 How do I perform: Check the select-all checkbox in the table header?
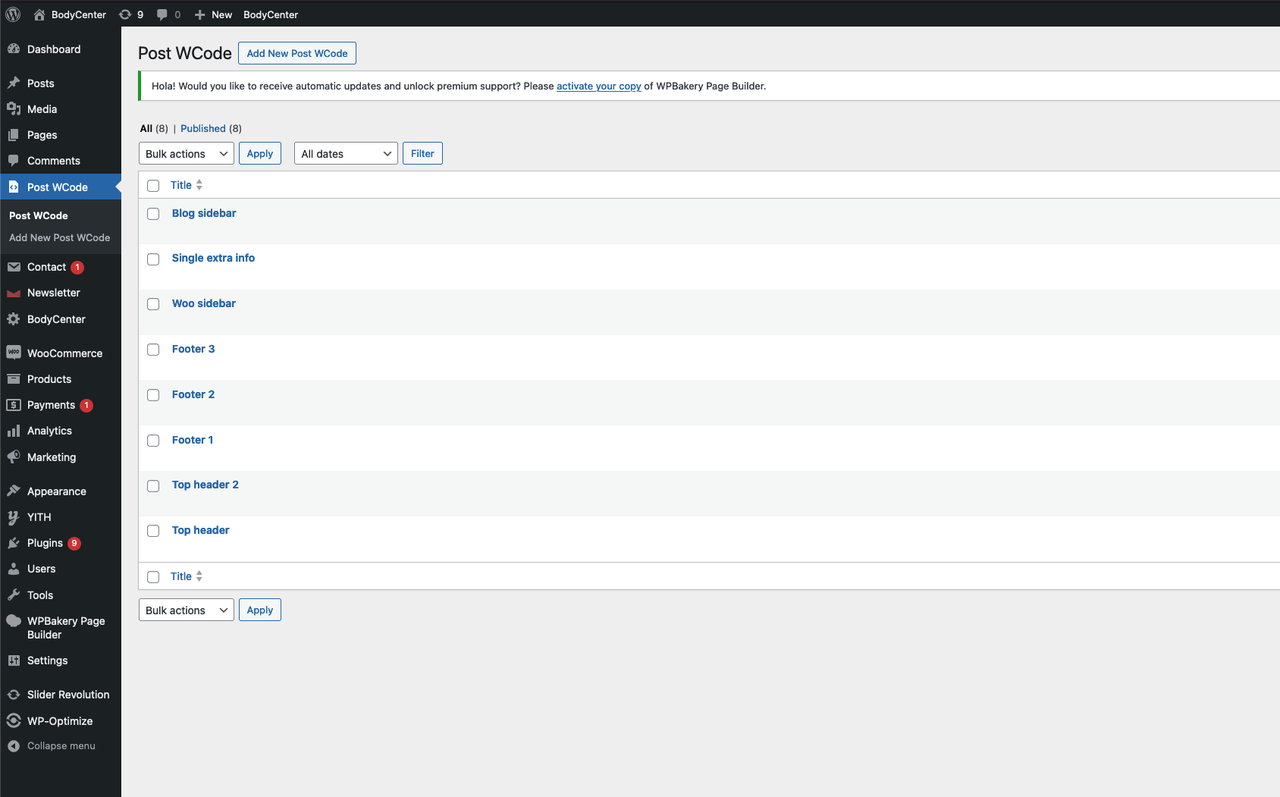pyautogui.click(x=153, y=185)
